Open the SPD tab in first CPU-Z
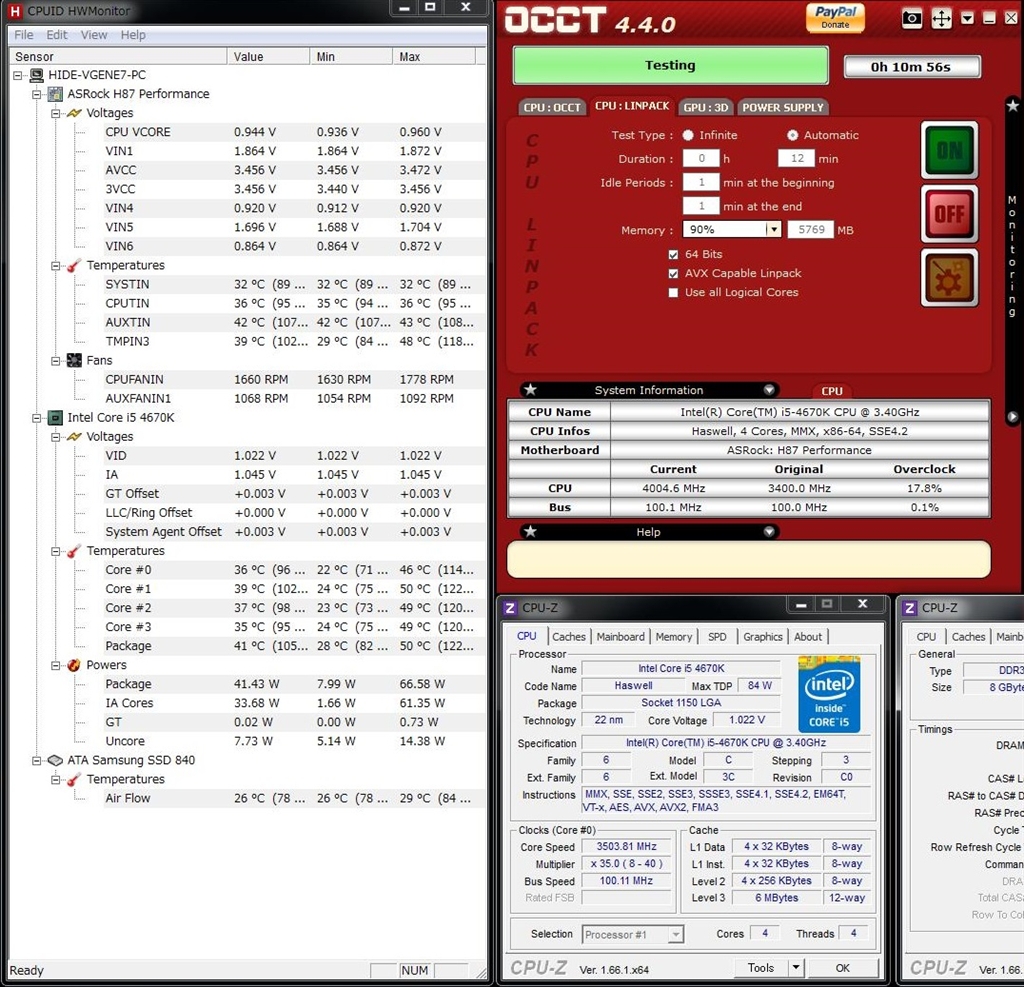 pos(717,637)
